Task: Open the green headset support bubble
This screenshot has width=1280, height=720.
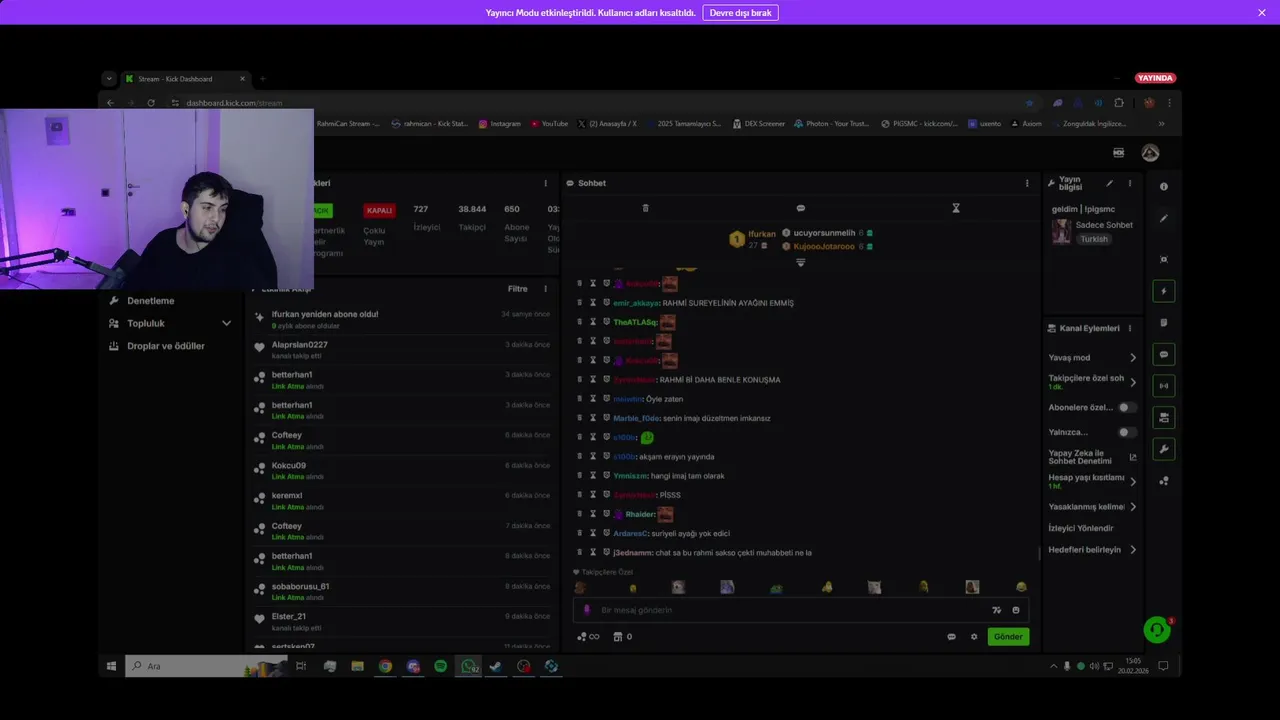Action: [x=1157, y=630]
